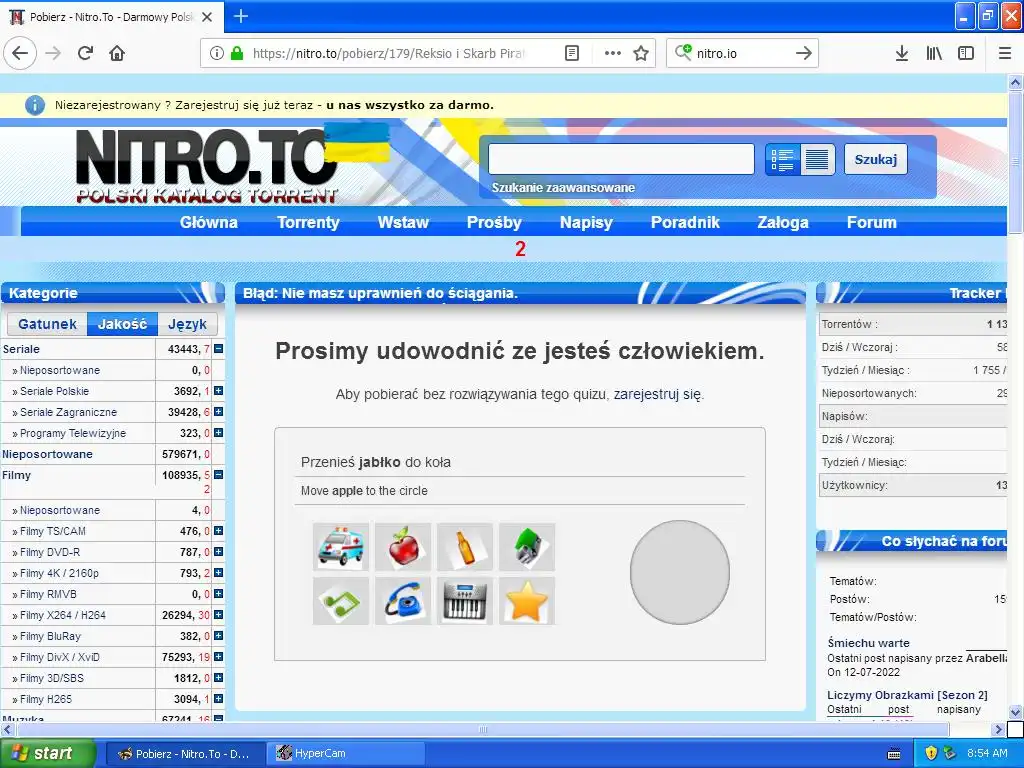
Task: Select the gold star captcha icon
Action: click(527, 601)
